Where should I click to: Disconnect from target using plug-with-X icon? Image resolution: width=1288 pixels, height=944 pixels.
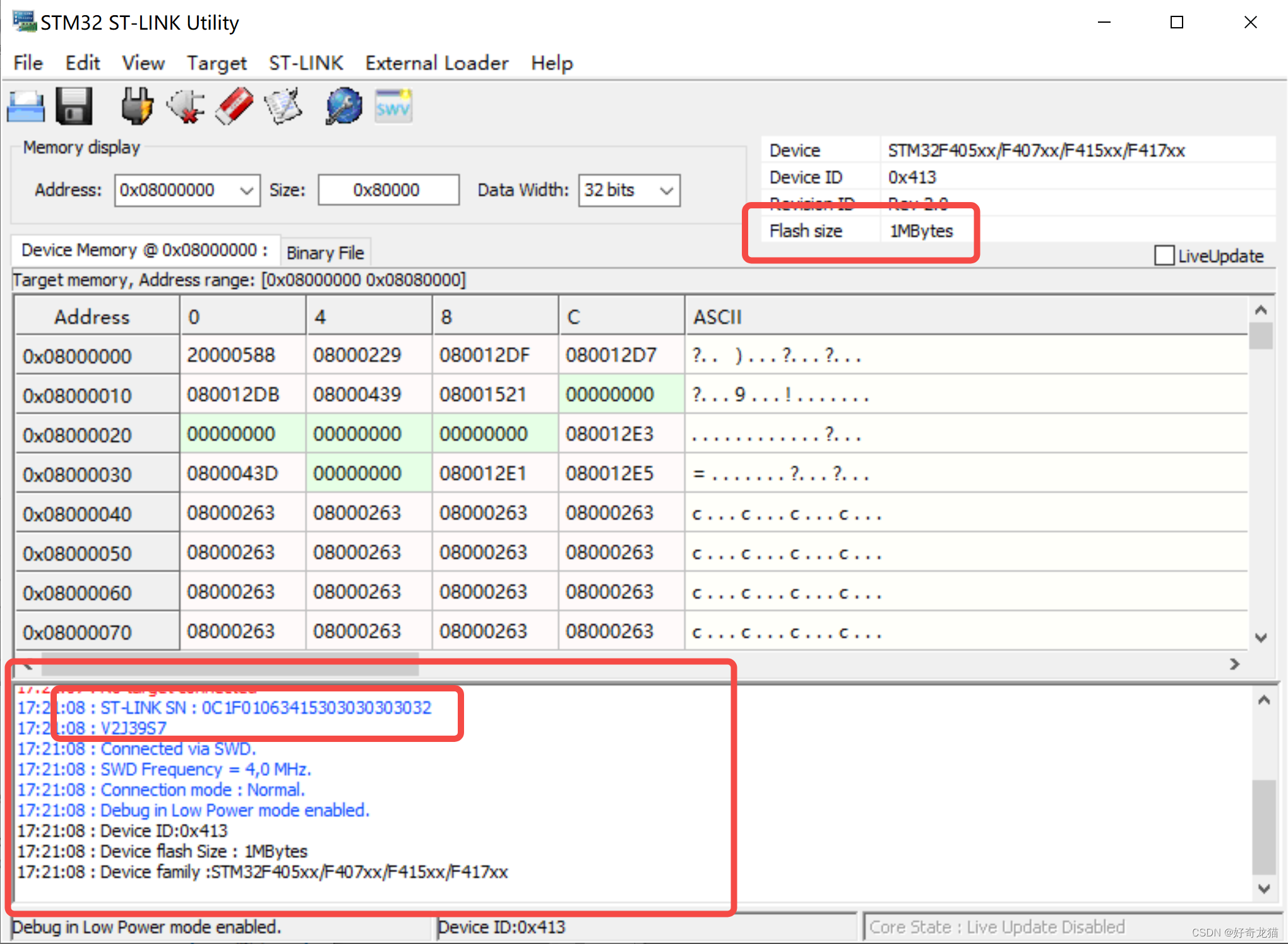click(185, 106)
